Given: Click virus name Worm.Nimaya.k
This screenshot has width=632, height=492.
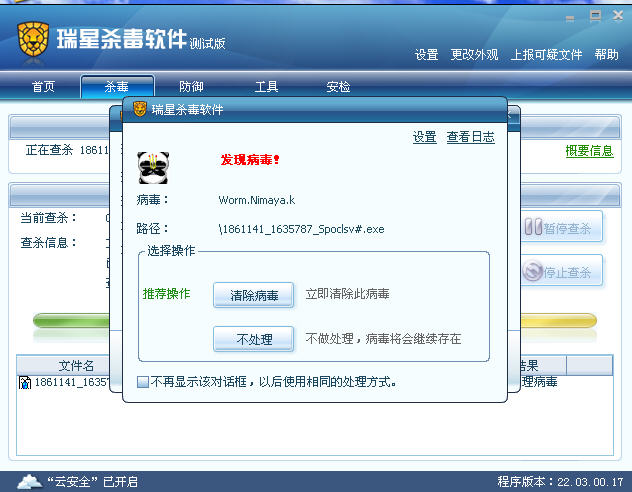Looking at the screenshot, I should tap(257, 200).
